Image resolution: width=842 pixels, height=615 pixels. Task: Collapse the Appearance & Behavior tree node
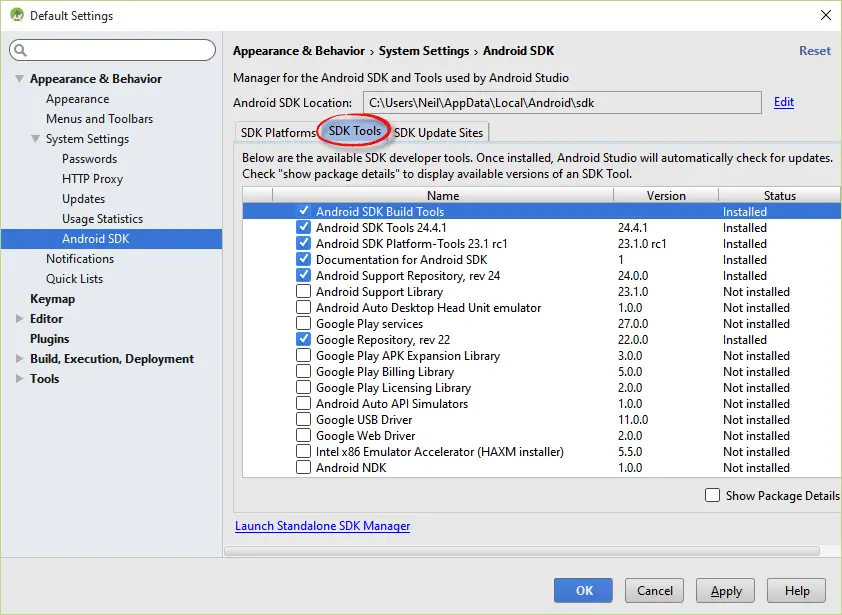pos(20,79)
